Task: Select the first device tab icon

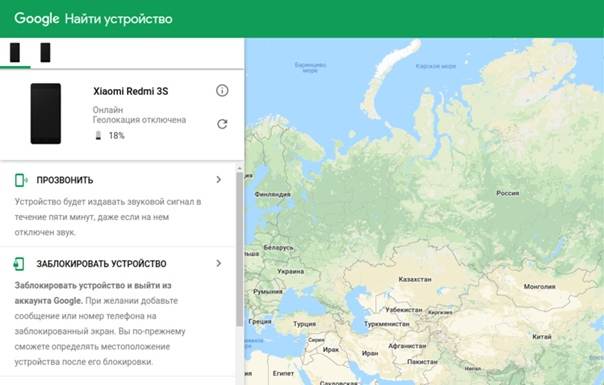Action: click(15, 52)
